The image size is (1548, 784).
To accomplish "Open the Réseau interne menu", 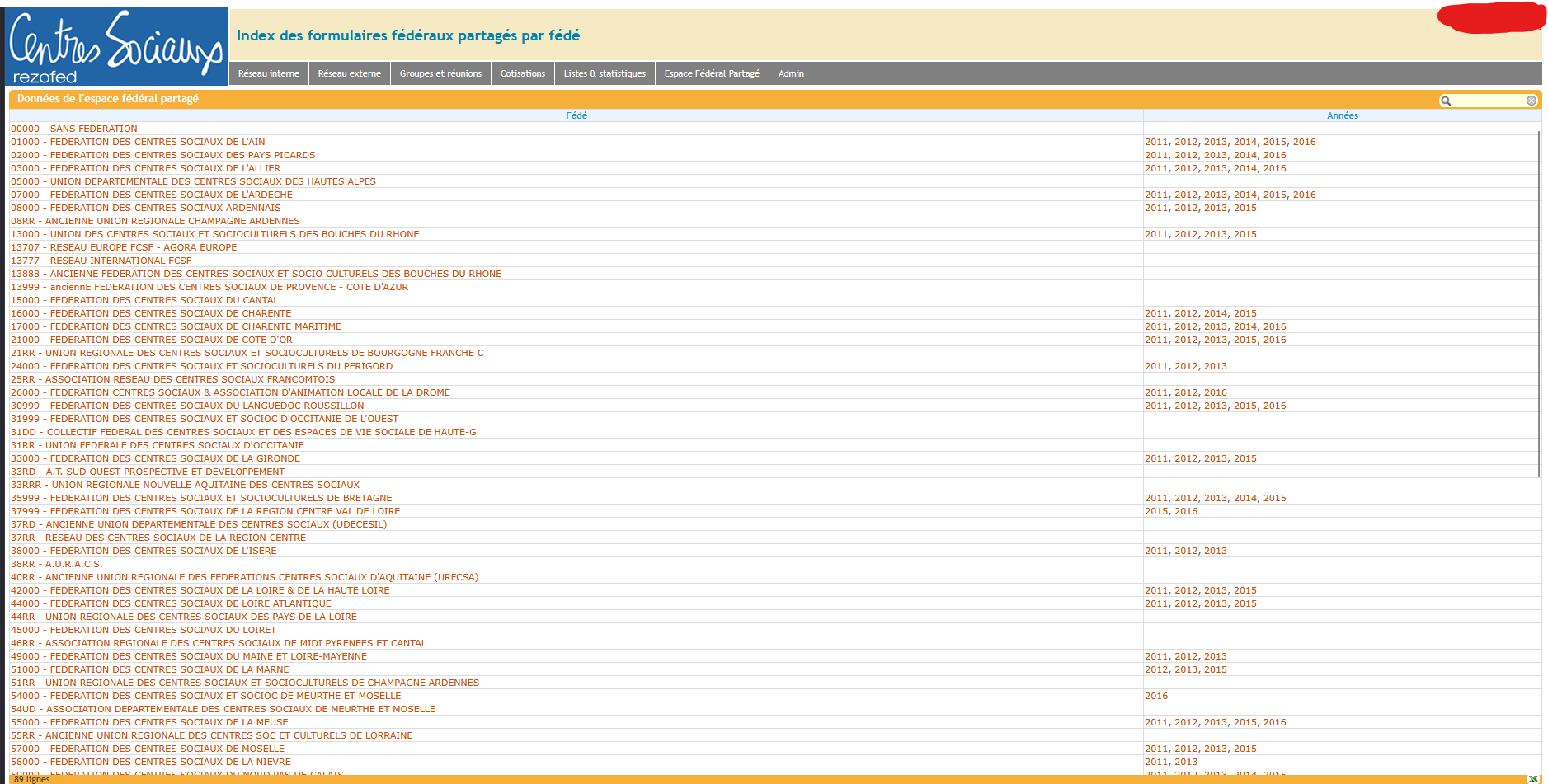I will pos(269,73).
